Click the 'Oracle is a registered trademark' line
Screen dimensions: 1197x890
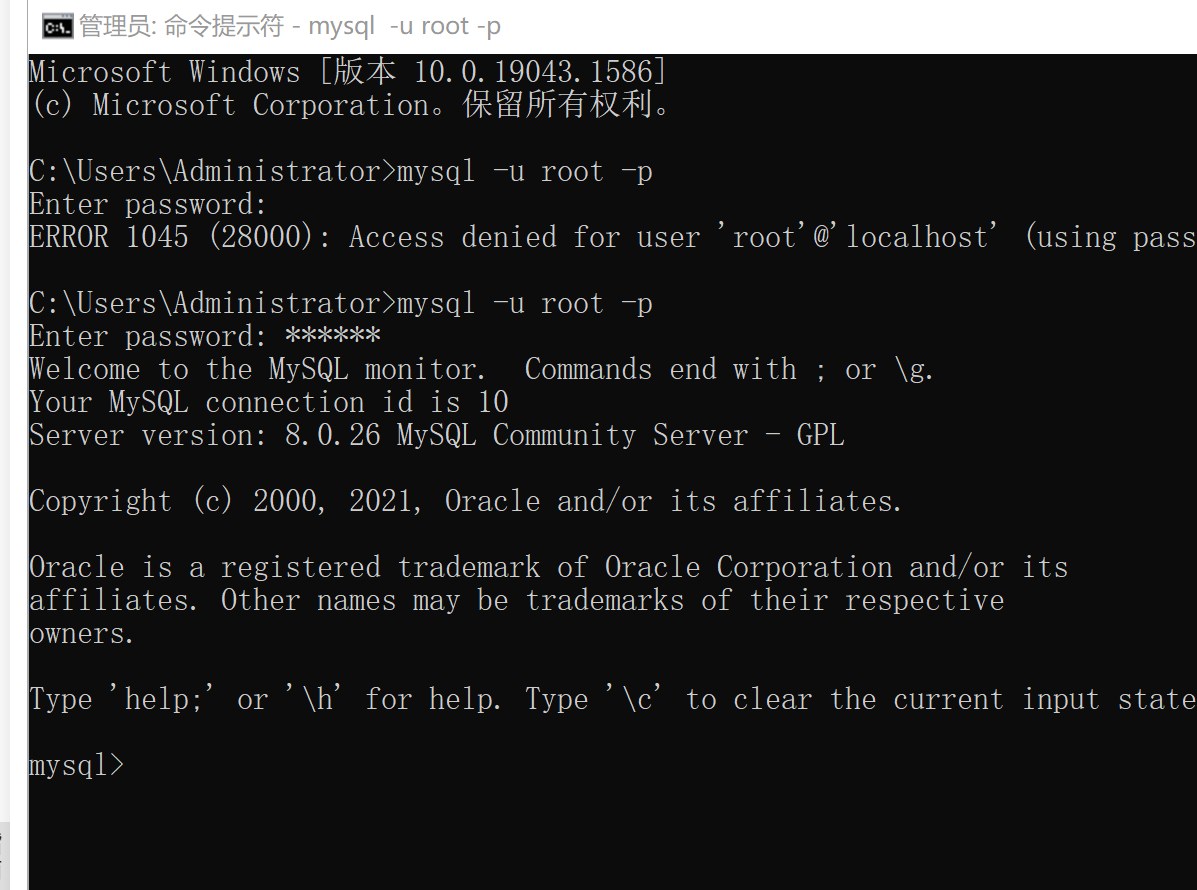pyautogui.click(x=548, y=568)
